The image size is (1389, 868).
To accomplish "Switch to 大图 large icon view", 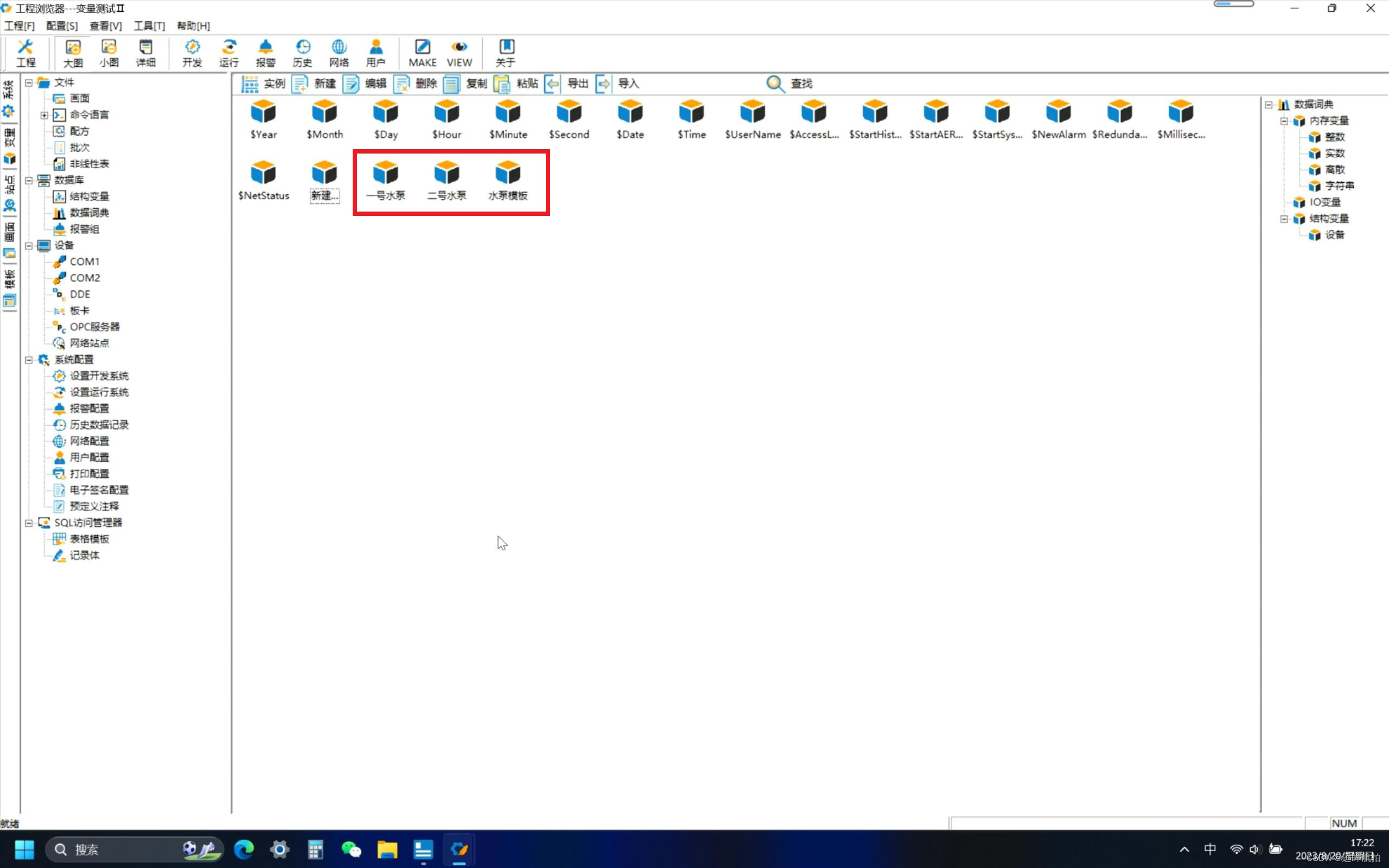I will [73, 53].
